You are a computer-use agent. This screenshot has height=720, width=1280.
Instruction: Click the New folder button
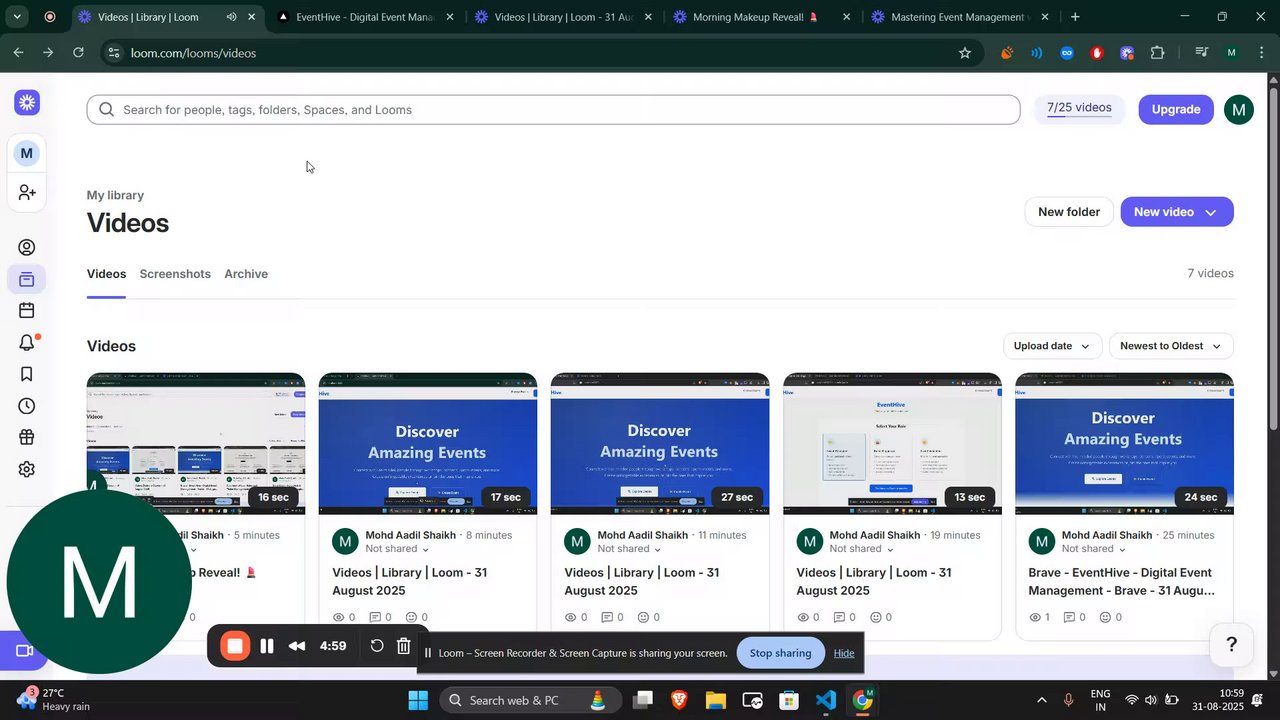[1069, 212]
